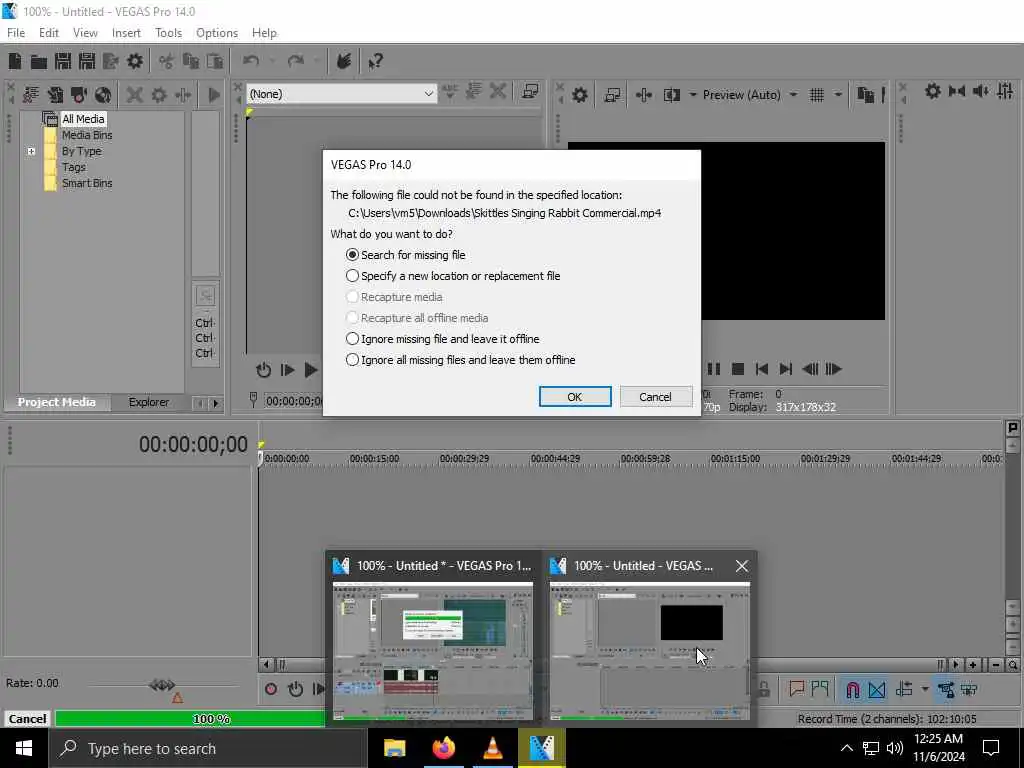
Task: Click the Enable Snapping magnet icon
Action: tap(852, 690)
